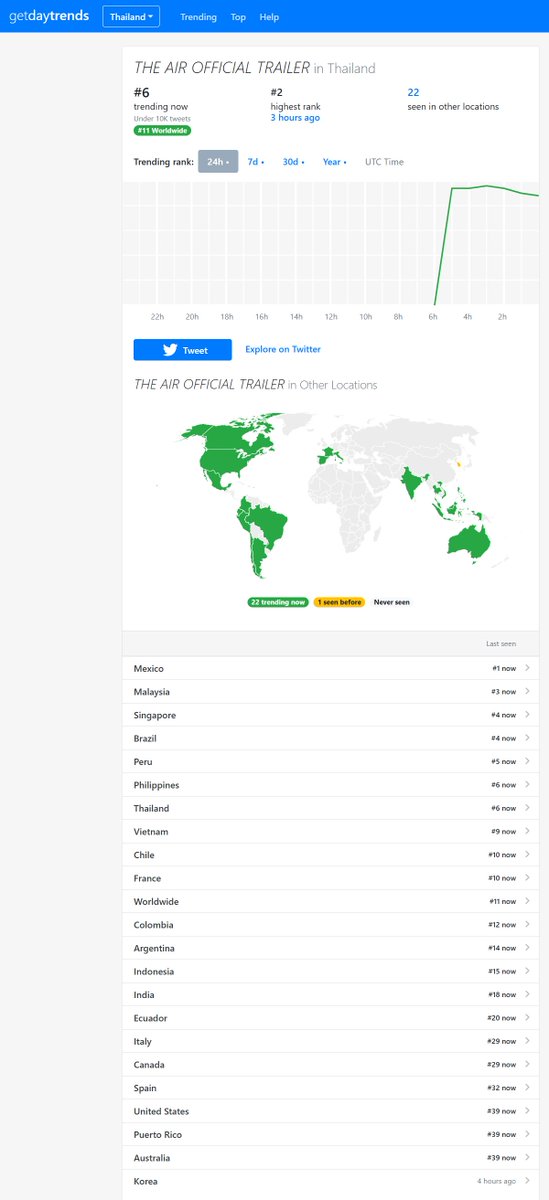
Task: Select the Worldwide list entry
Action: [x=156, y=902]
